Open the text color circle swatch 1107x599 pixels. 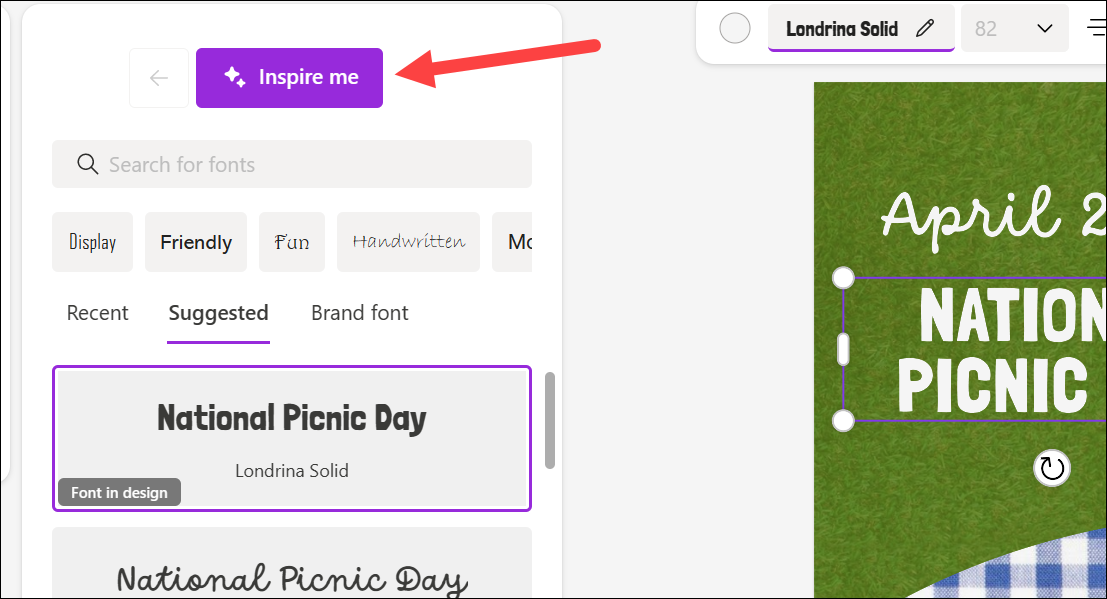tap(735, 29)
